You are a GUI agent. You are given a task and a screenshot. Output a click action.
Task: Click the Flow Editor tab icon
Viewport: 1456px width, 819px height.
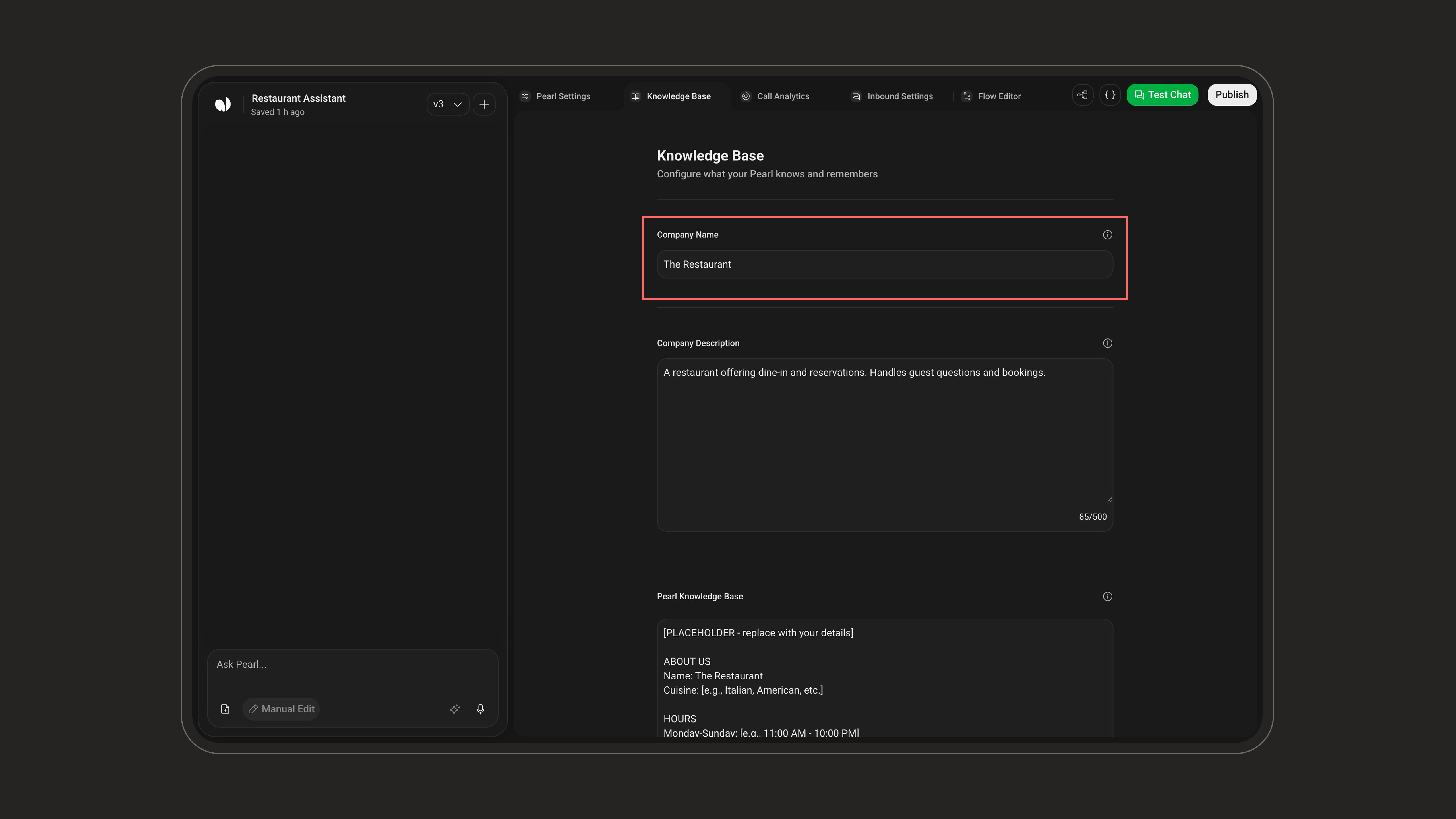click(x=967, y=96)
